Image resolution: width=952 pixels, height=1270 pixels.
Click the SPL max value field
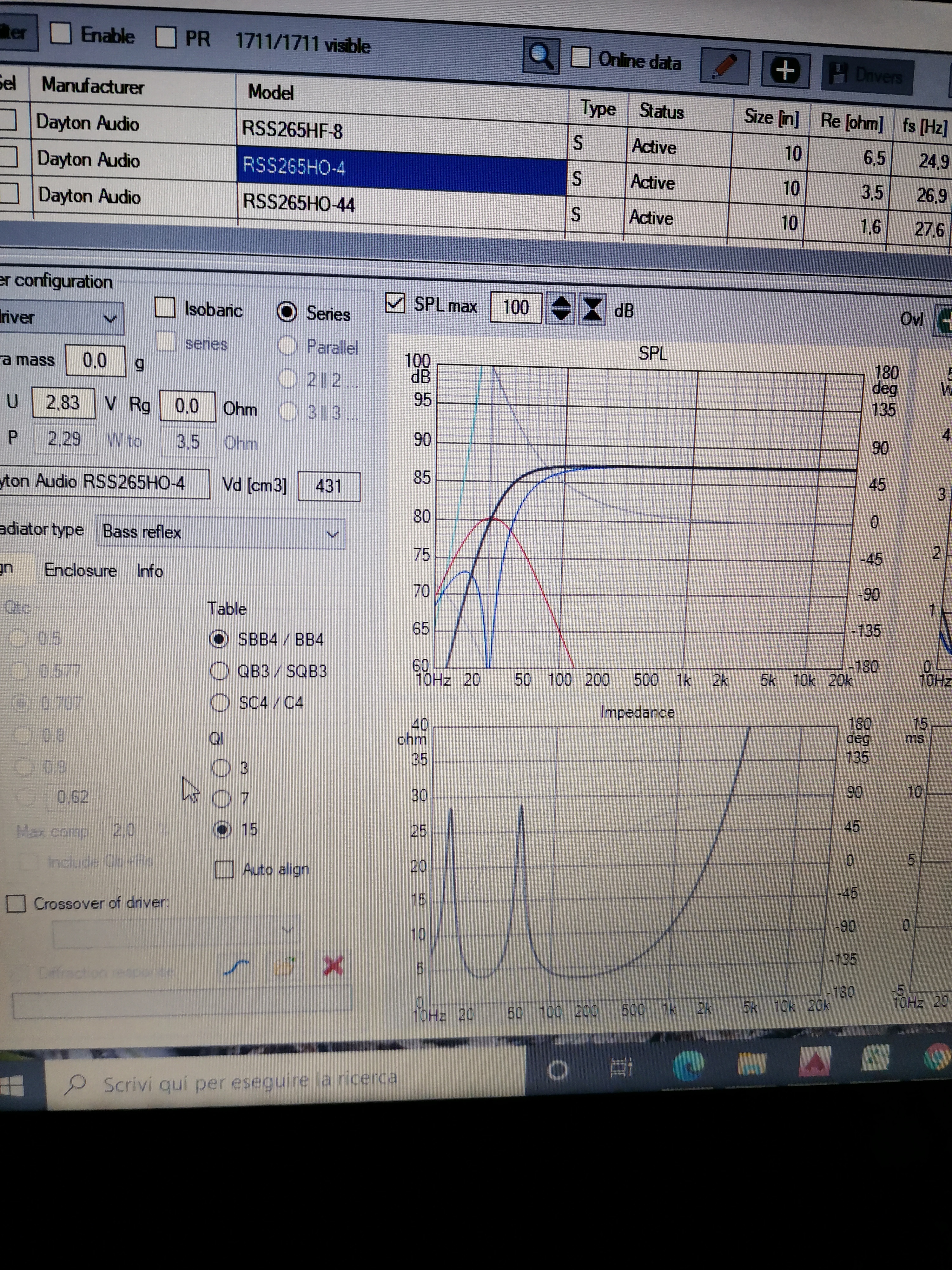tap(516, 307)
